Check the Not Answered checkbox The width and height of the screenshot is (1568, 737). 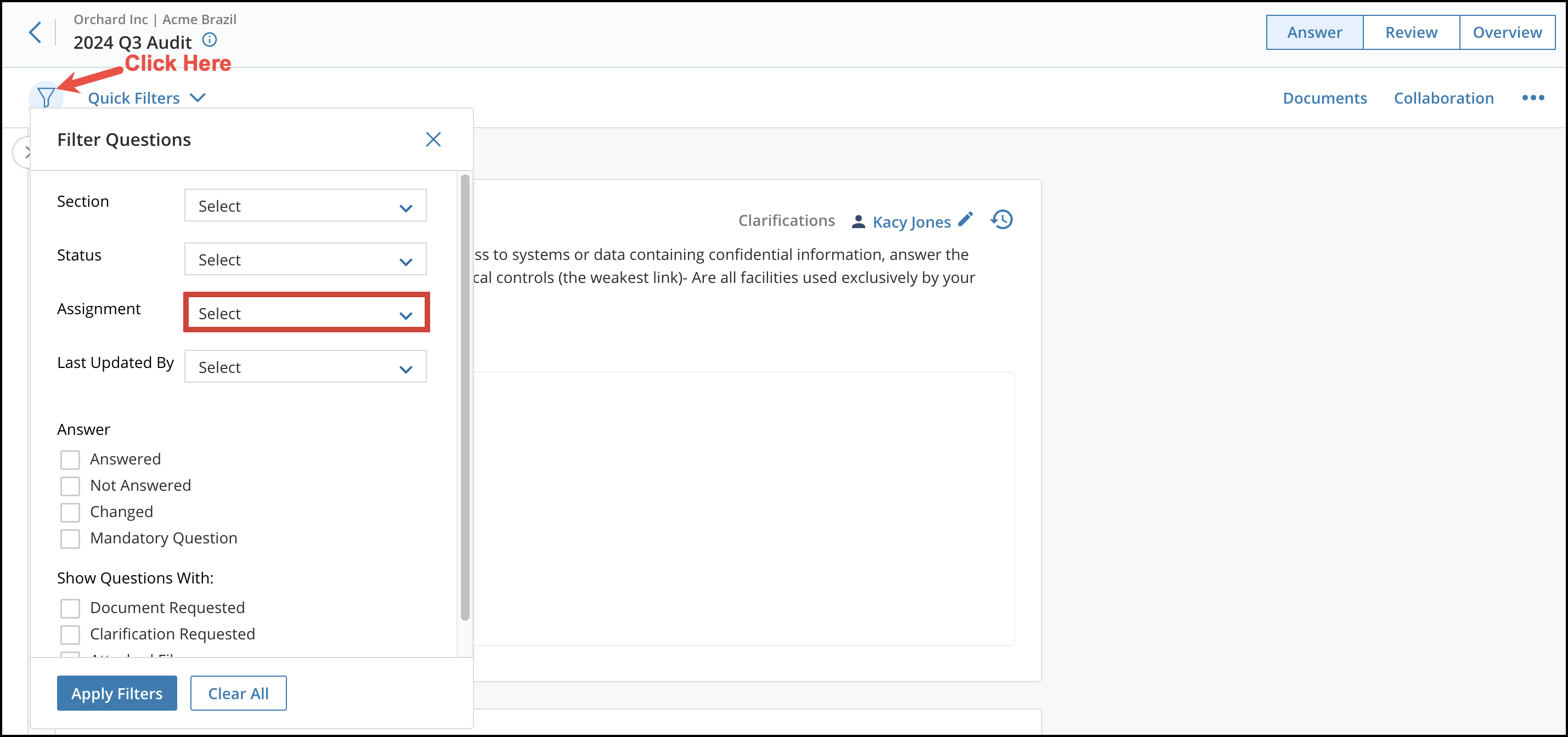(70, 486)
